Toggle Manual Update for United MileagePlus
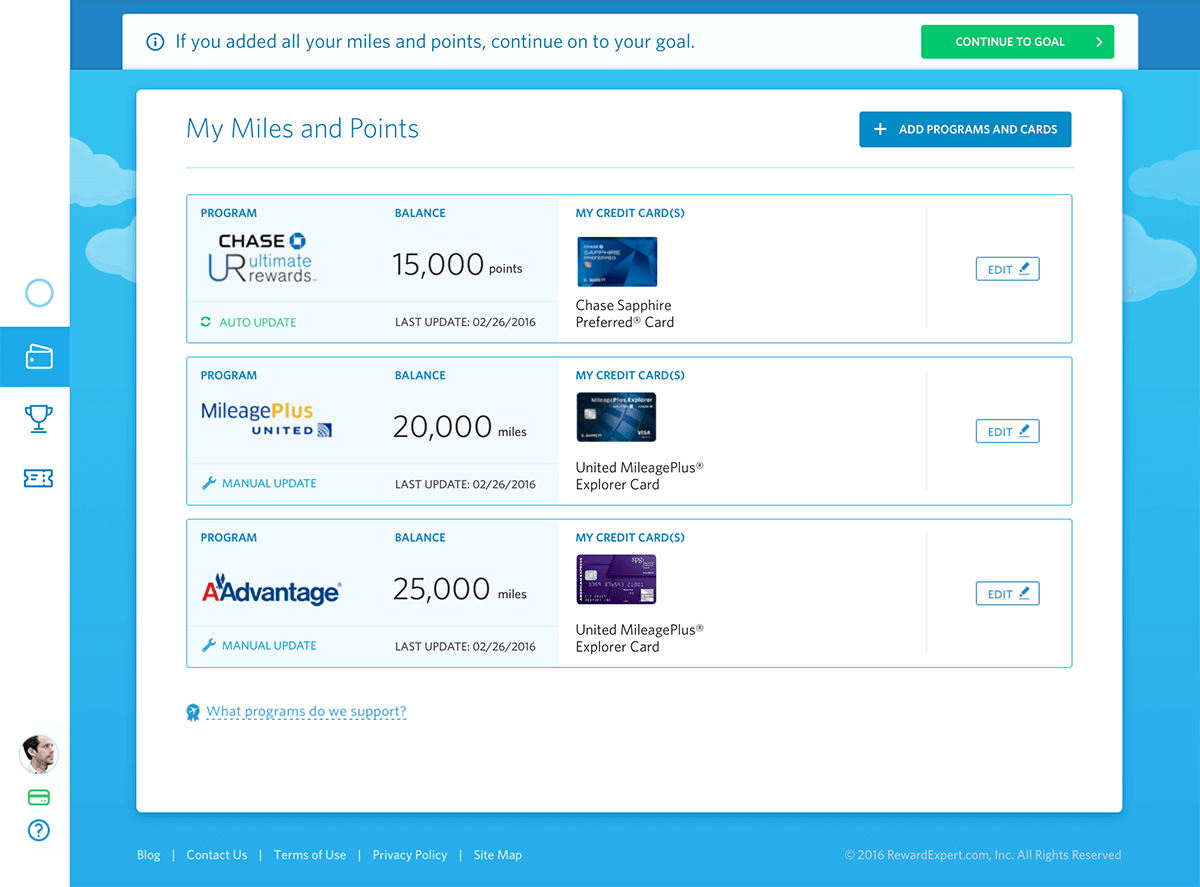This screenshot has width=1200, height=887. (259, 483)
